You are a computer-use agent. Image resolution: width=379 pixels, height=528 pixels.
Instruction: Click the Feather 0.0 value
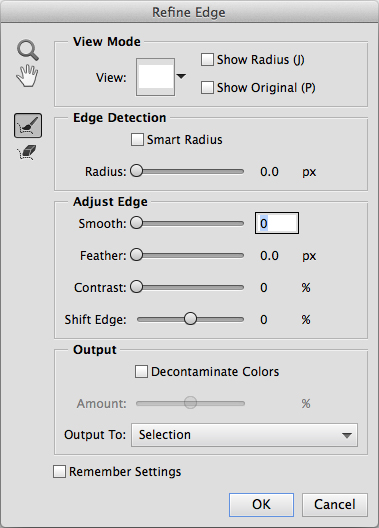click(x=269, y=256)
